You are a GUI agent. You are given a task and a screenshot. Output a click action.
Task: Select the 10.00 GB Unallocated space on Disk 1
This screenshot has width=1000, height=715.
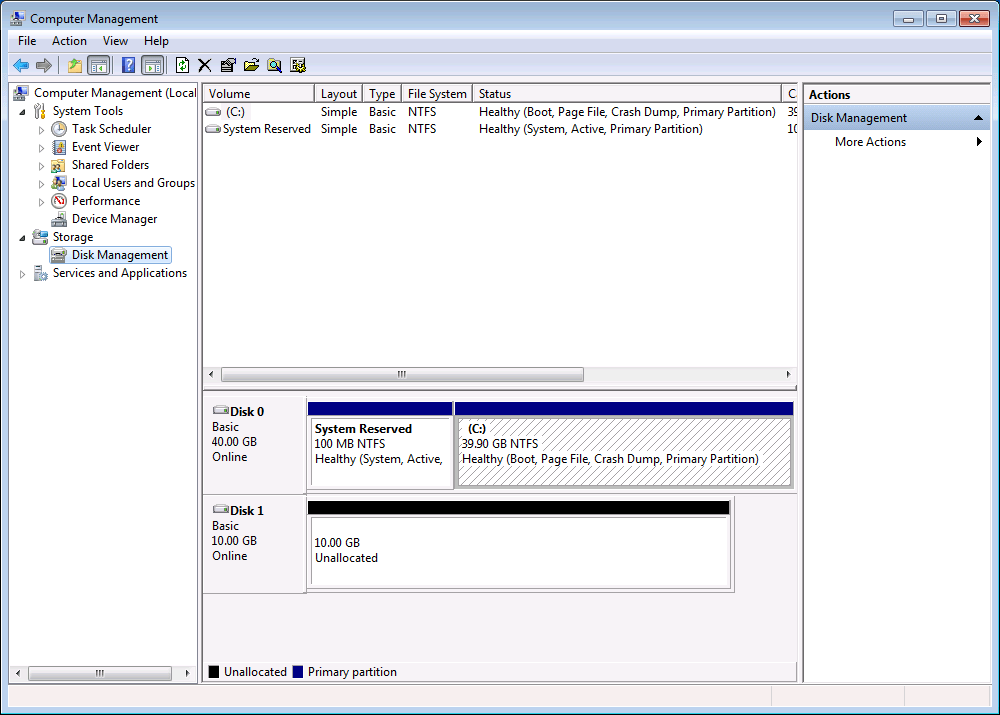coord(519,551)
